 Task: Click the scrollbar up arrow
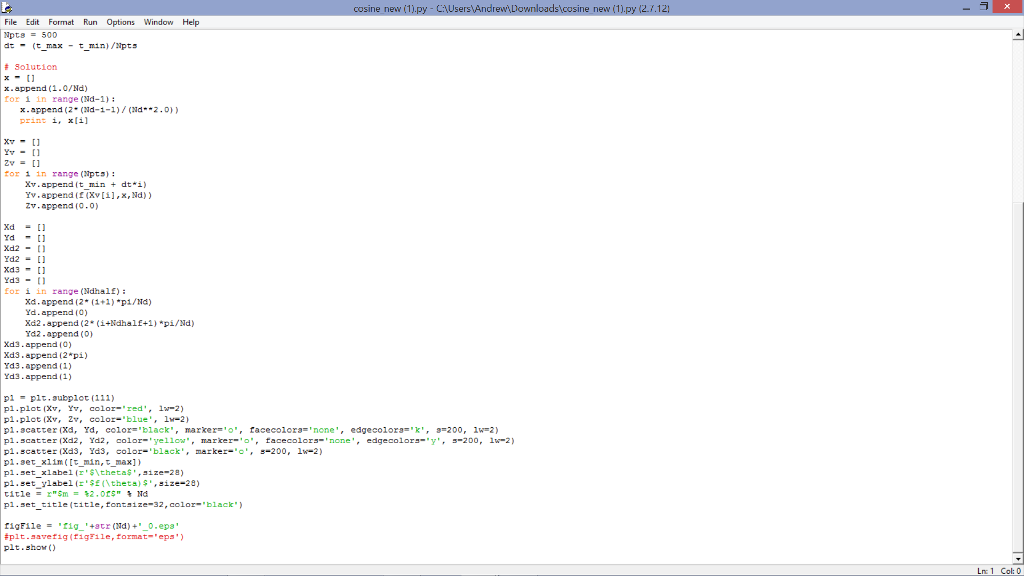pyautogui.click(x=1017, y=33)
